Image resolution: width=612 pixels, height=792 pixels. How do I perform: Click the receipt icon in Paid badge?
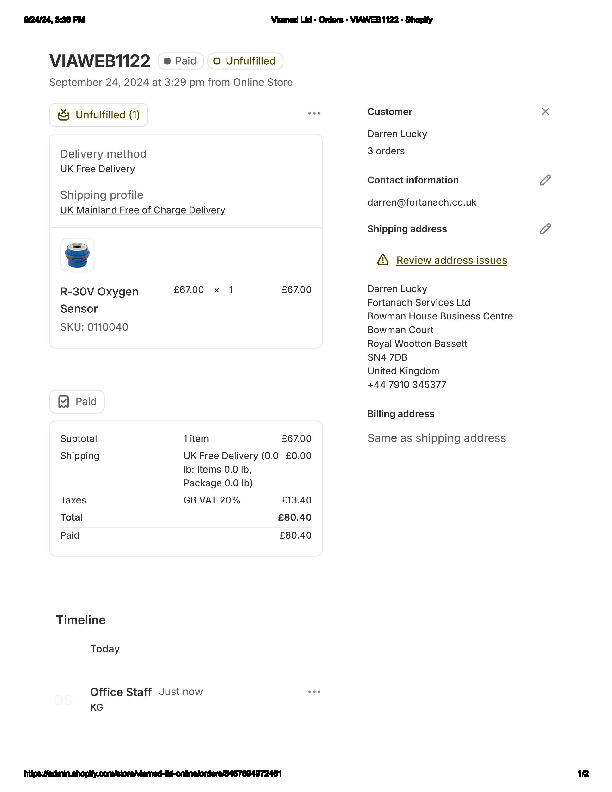(x=63, y=402)
